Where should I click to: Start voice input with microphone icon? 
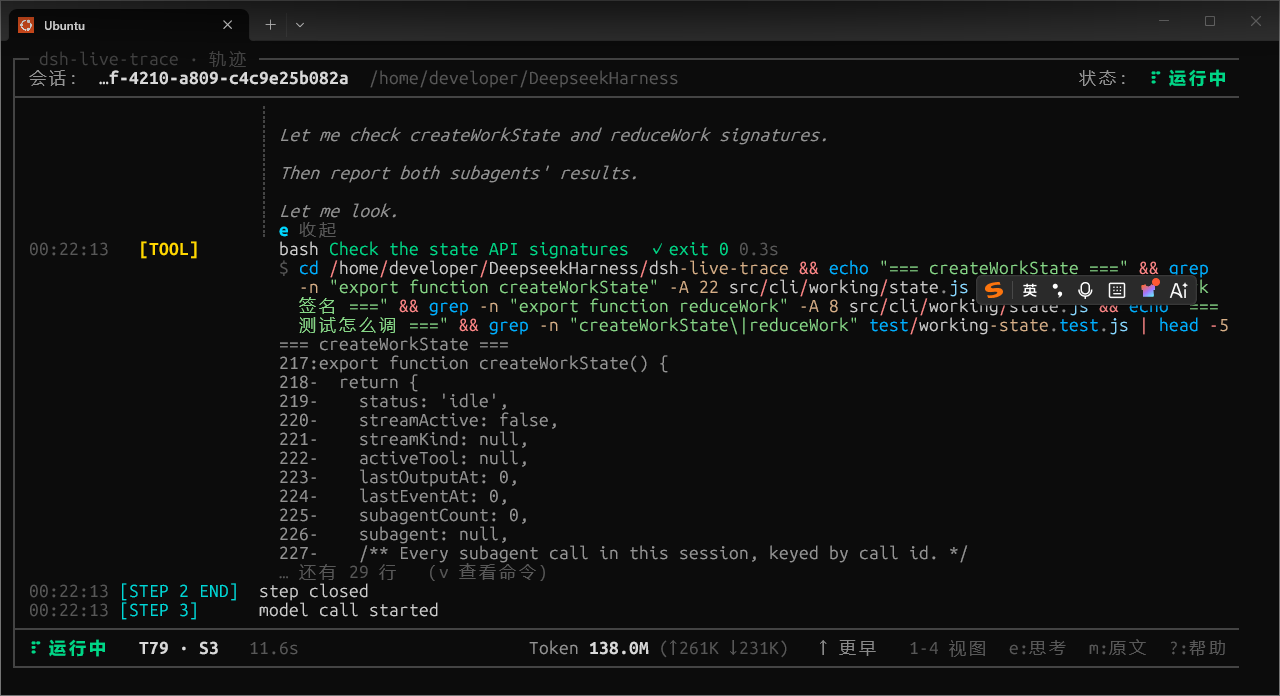1086,290
